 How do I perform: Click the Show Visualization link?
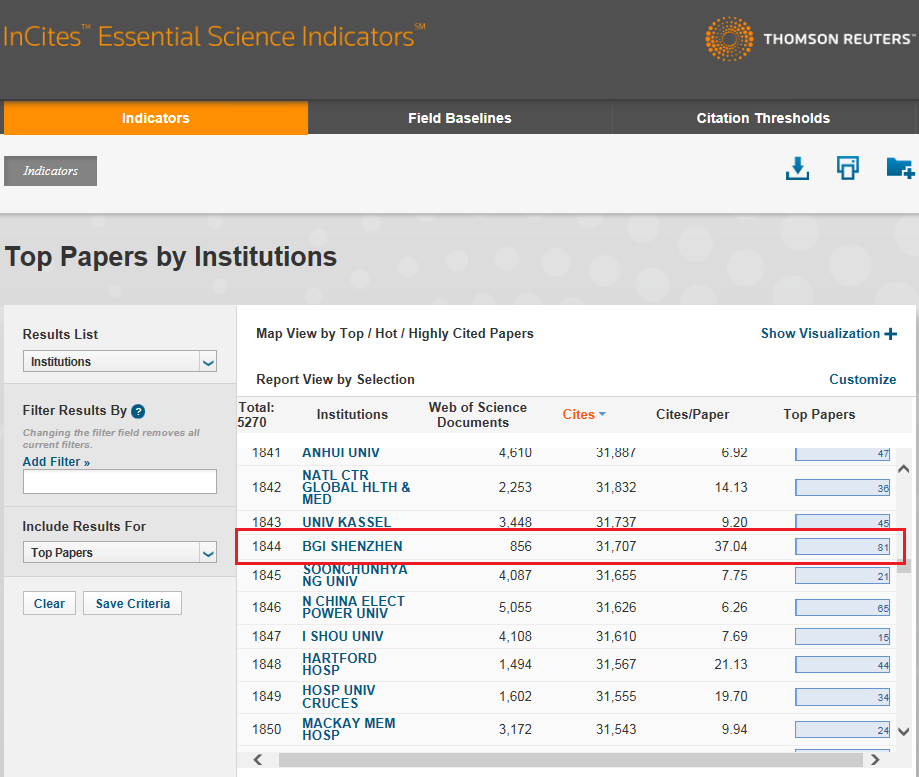pos(820,333)
